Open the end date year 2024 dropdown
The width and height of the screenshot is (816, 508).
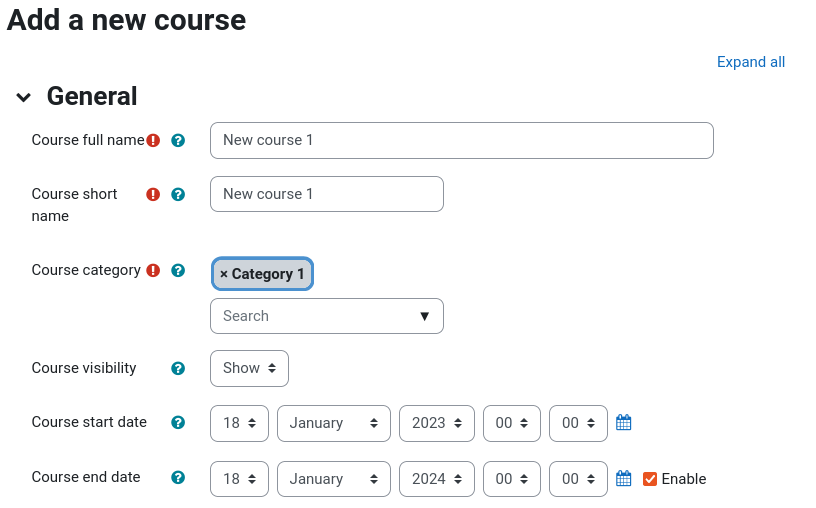[x=437, y=479]
